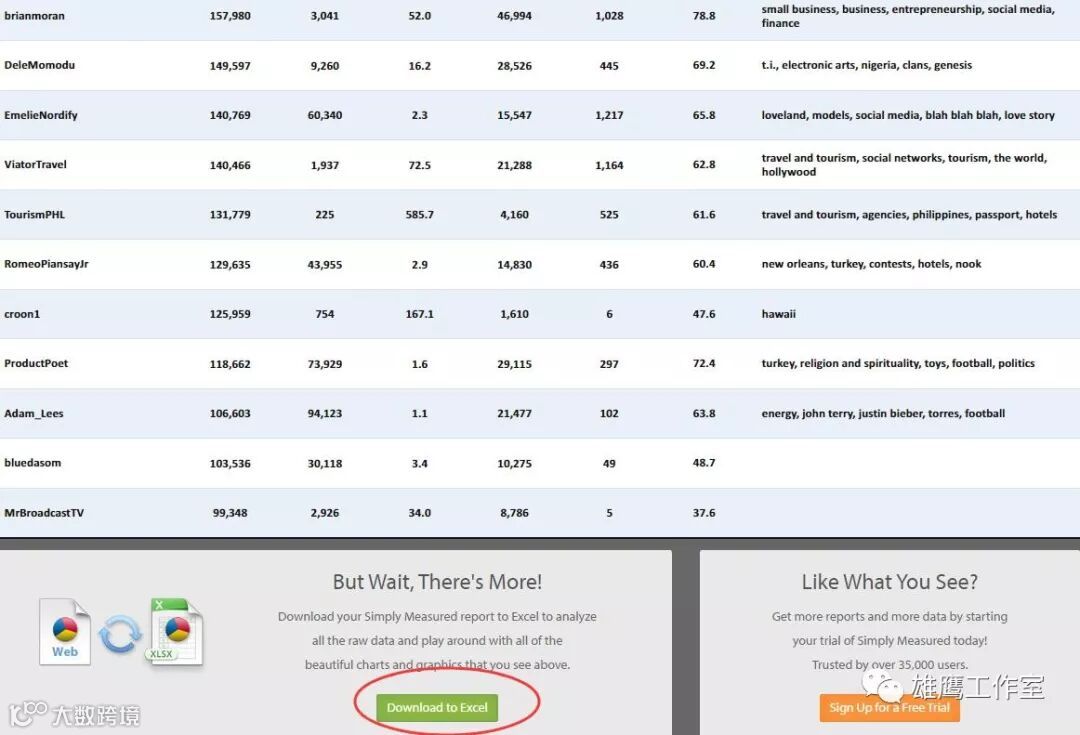
Task: Click the 1,217 value in EmelieNordify row
Action: tap(609, 115)
